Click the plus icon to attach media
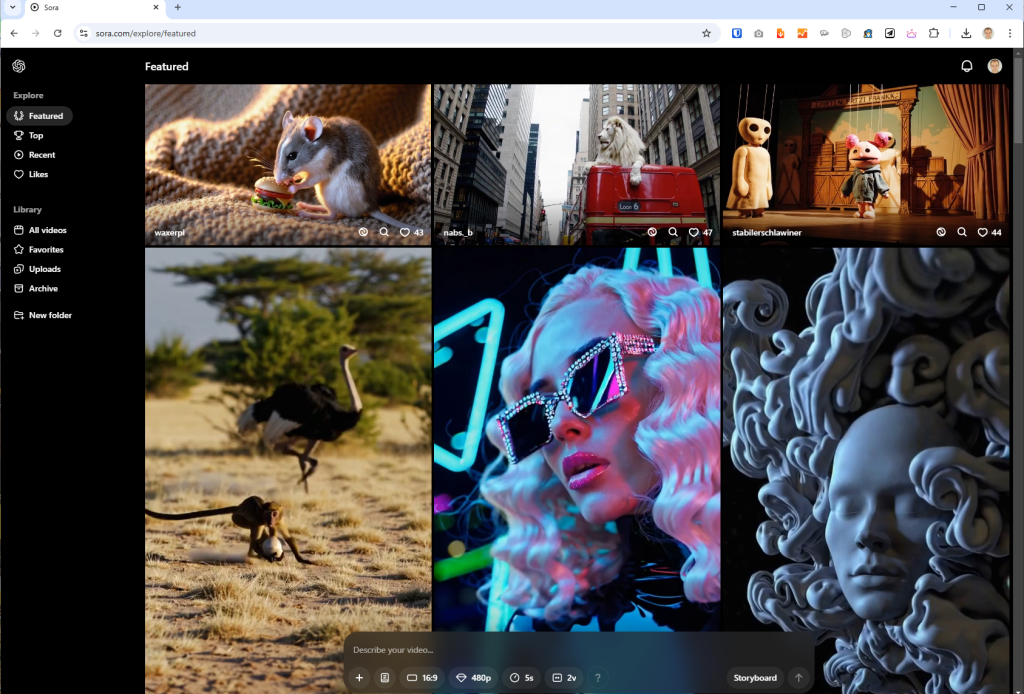Viewport: 1024px width, 694px height. (x=359, y=678)
